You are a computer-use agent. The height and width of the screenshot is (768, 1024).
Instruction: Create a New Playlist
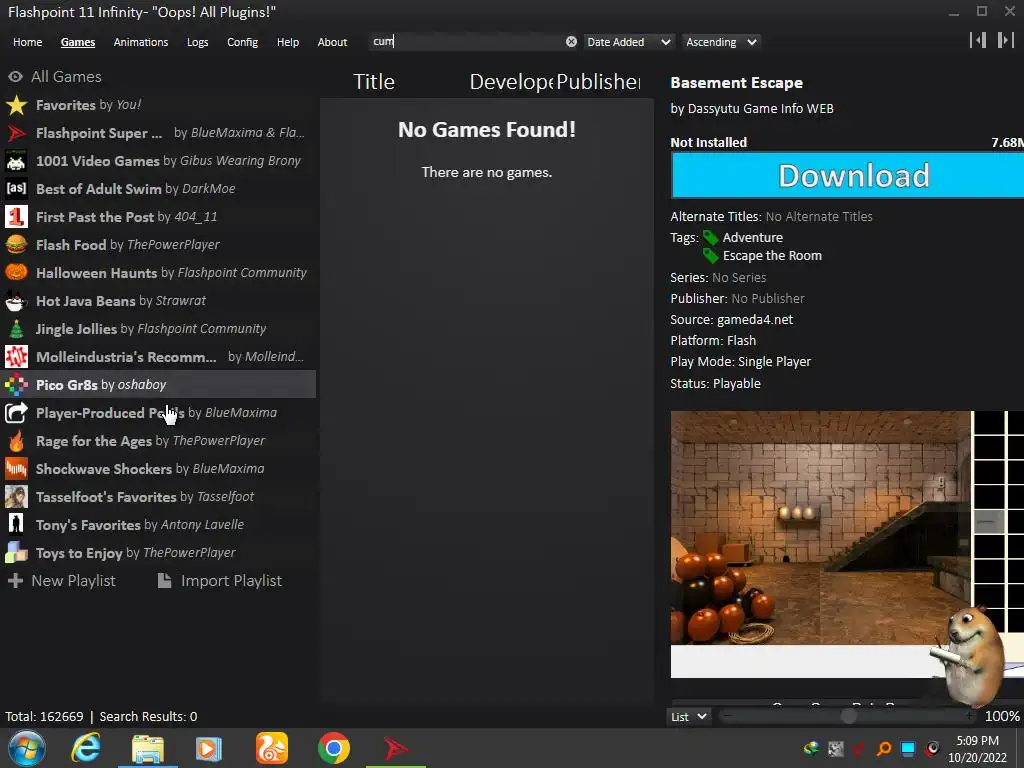click(x=62, y=581)
